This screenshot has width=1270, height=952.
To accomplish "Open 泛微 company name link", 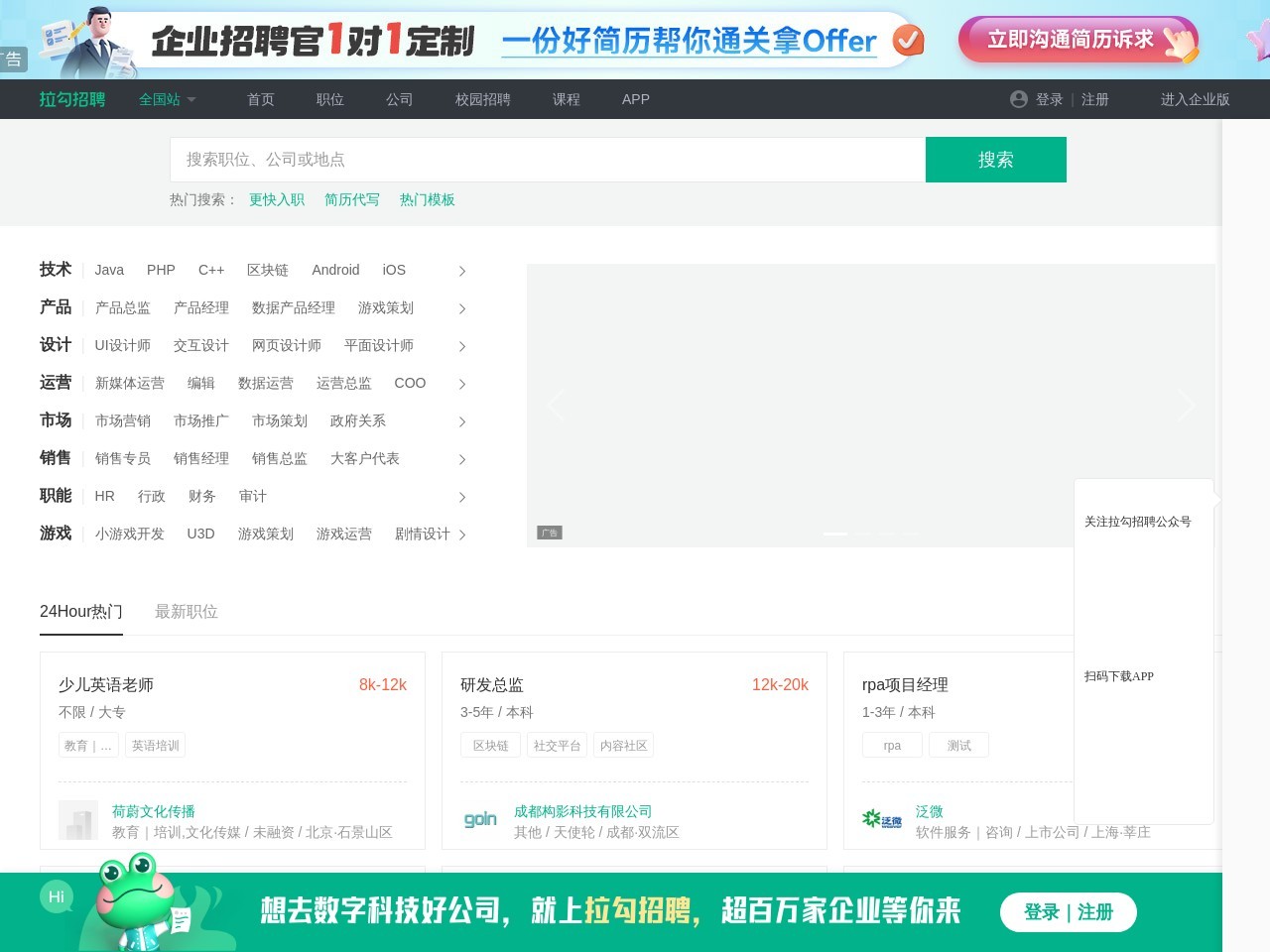I will click(930, 811).
